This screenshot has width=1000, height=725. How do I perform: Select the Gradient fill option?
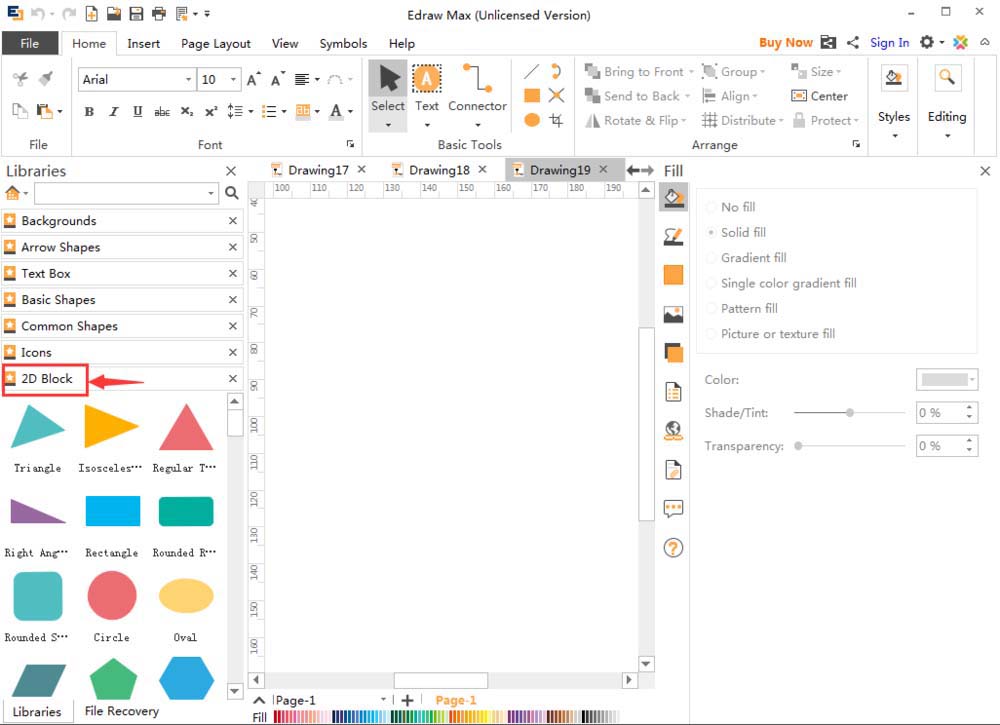[x=746, y=258]
